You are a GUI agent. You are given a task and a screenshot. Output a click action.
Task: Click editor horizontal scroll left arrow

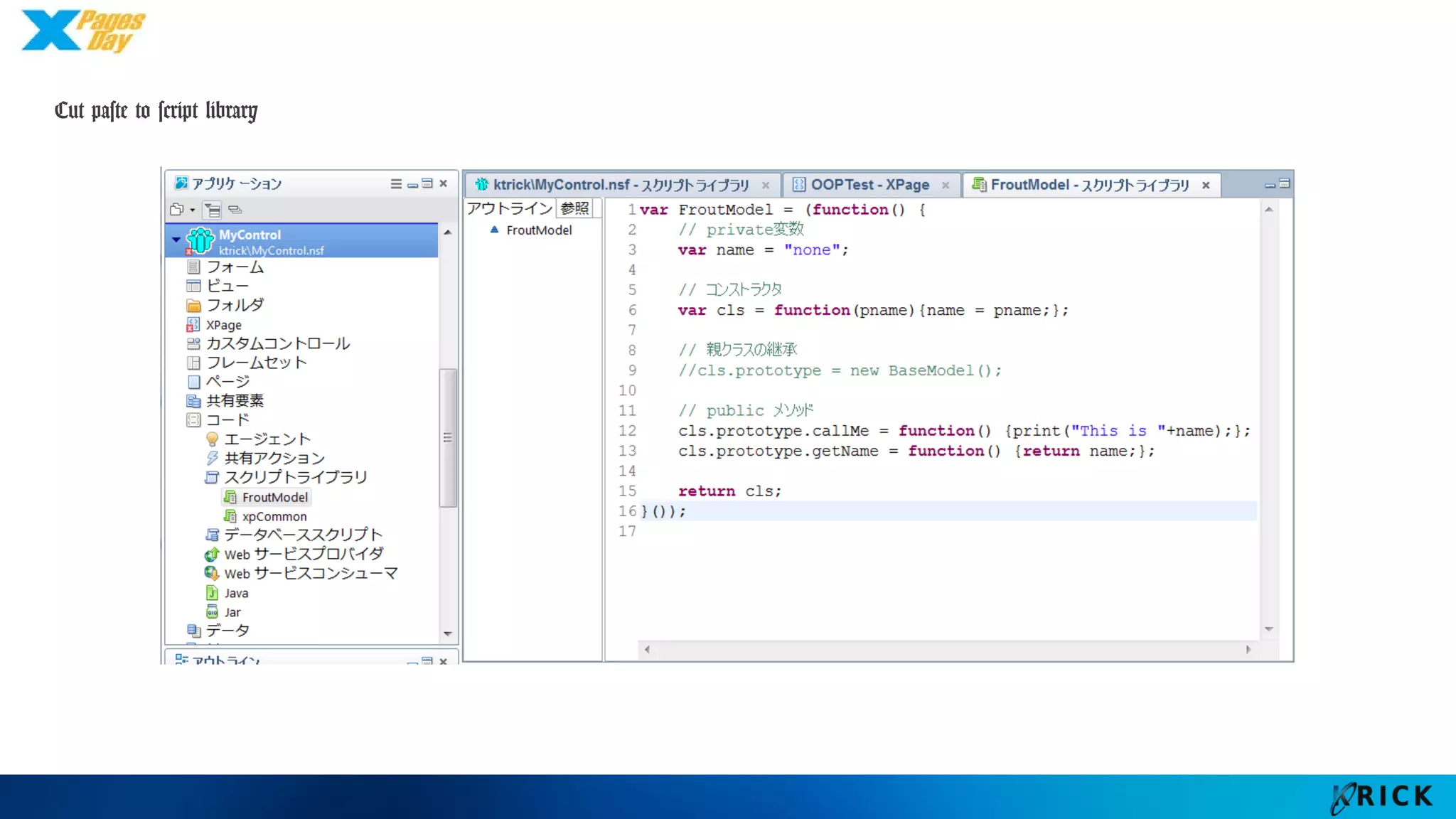click(x=647, y=649)
